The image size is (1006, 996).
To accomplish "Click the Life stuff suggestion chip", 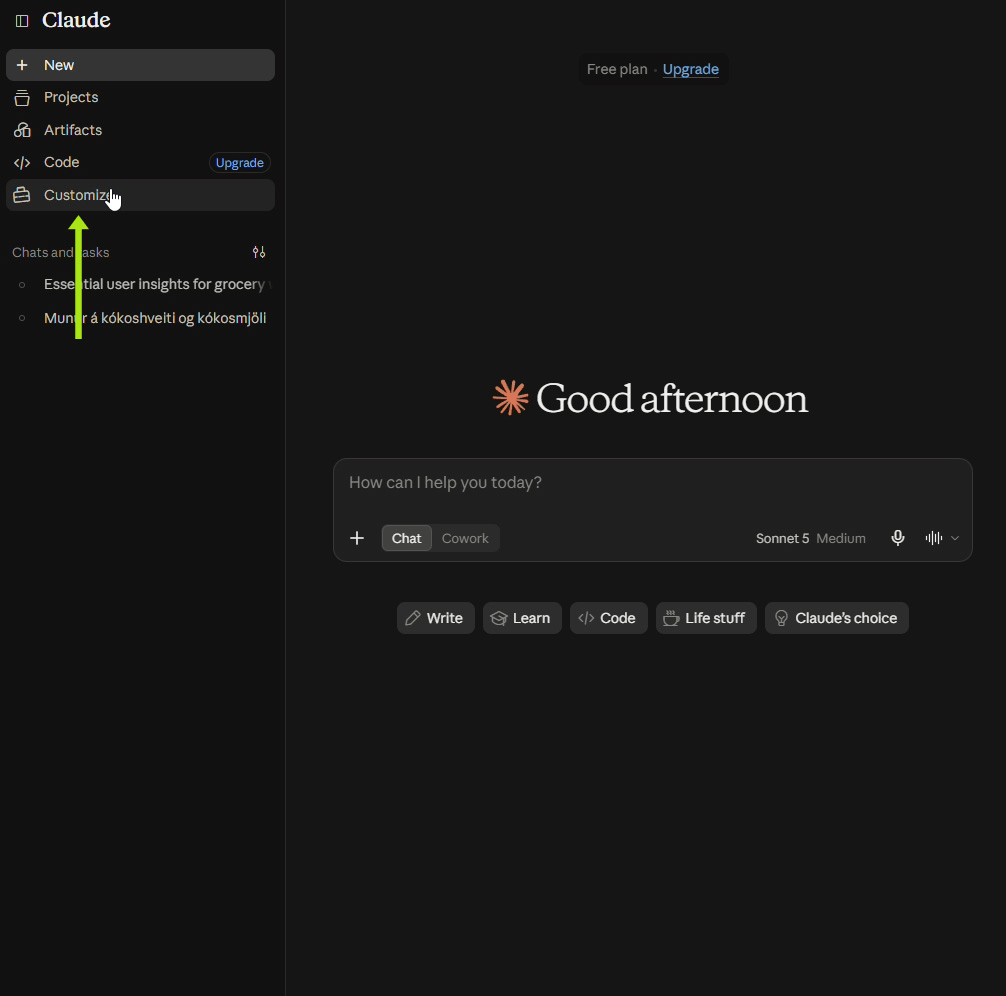I will [706, 618].
